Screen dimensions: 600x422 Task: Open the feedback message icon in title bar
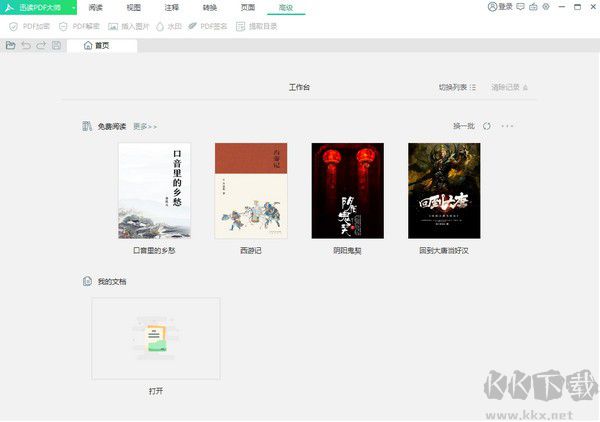click(520, 7)
